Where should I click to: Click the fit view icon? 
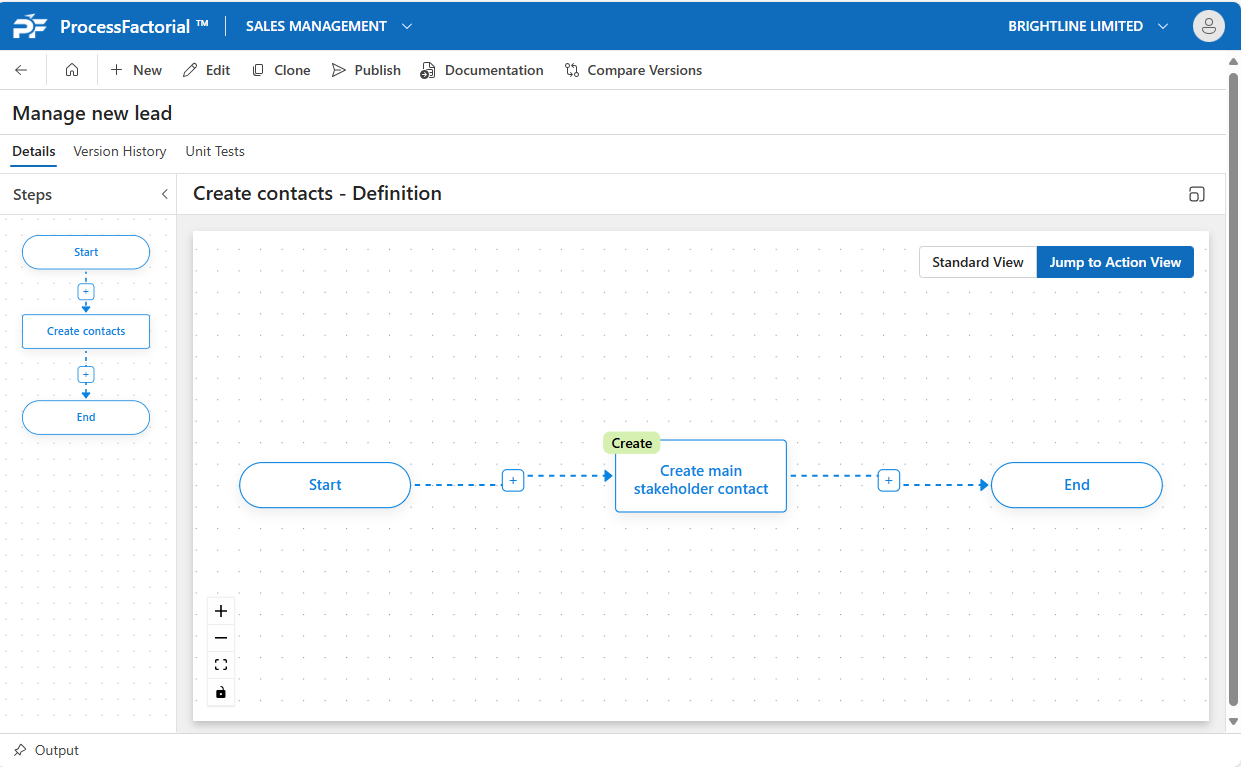221,665
